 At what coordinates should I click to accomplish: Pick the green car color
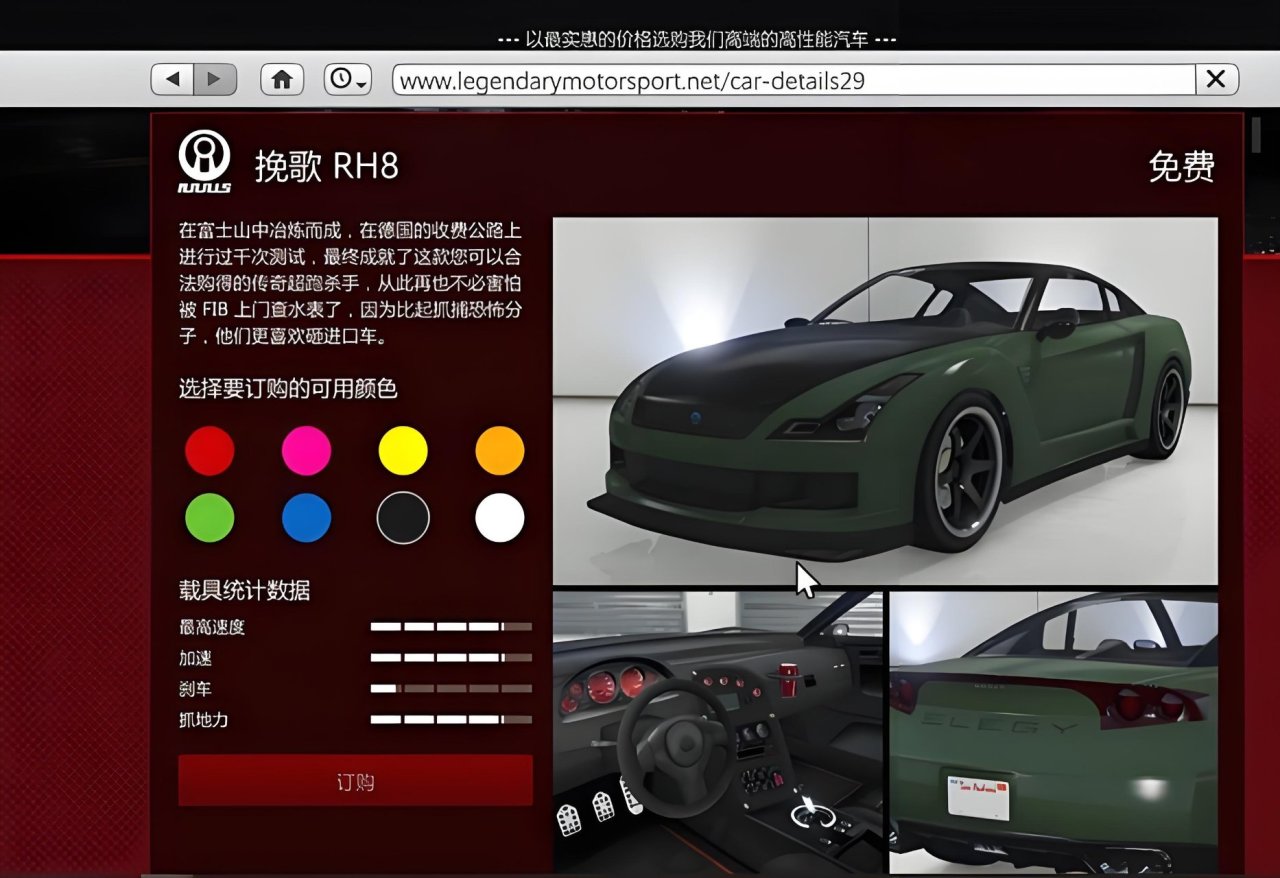click(210, 518)
